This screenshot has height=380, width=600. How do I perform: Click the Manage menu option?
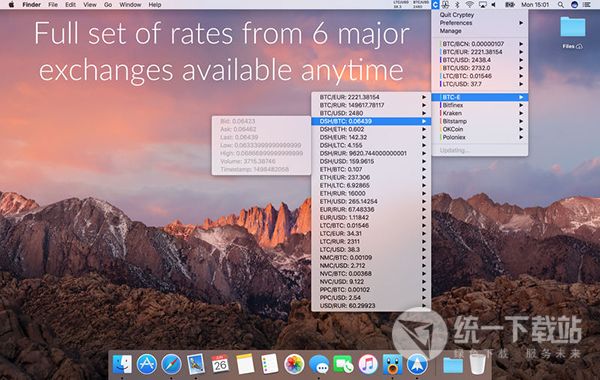tap(450, 31)
